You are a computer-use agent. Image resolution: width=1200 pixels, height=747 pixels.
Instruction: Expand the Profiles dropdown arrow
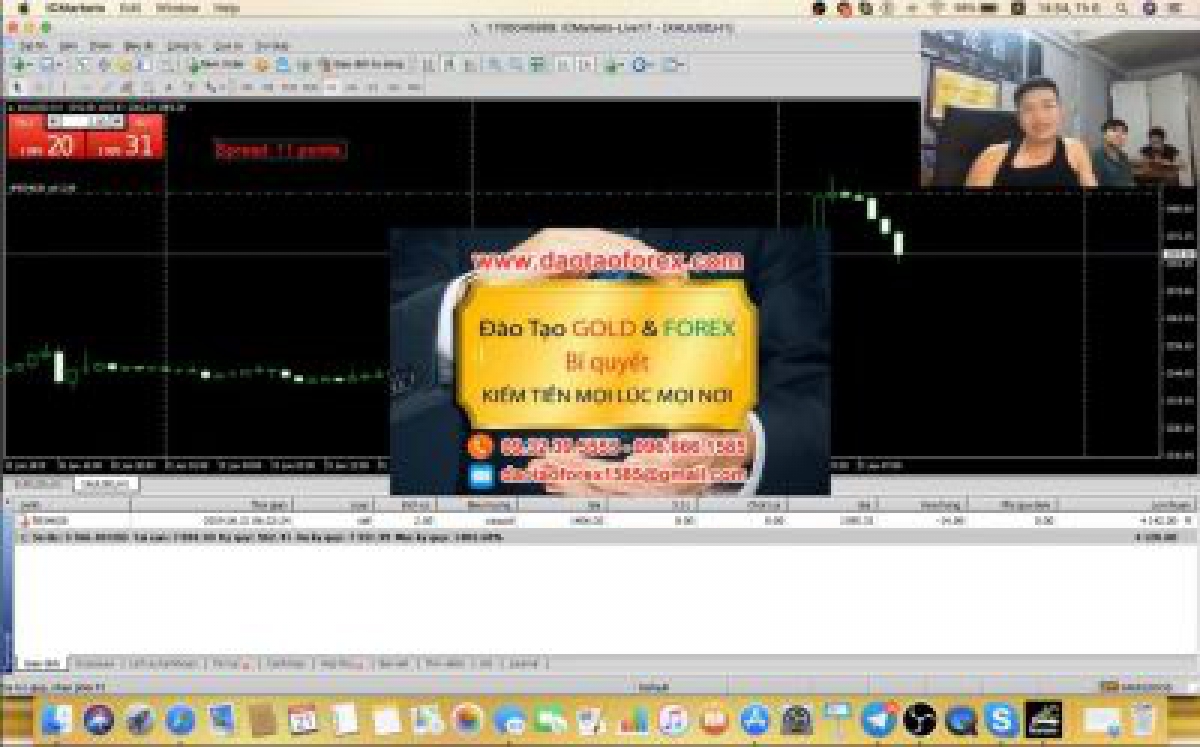60,64
